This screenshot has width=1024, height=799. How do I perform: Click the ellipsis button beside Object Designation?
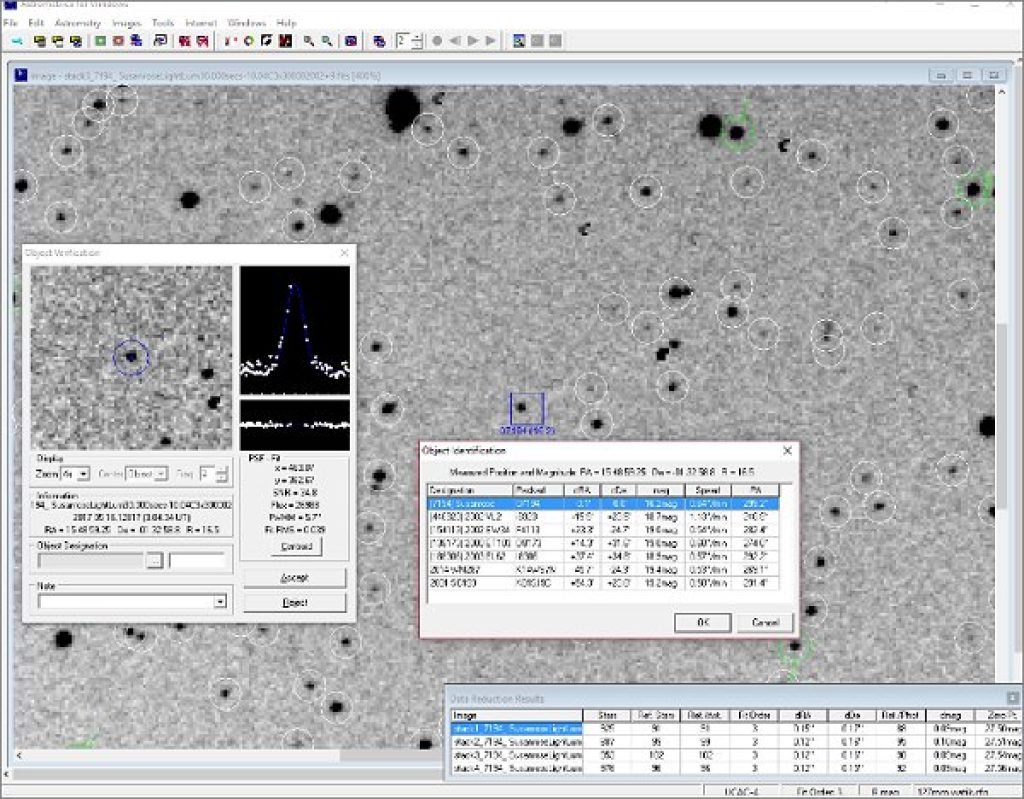[x=154, y=561]
